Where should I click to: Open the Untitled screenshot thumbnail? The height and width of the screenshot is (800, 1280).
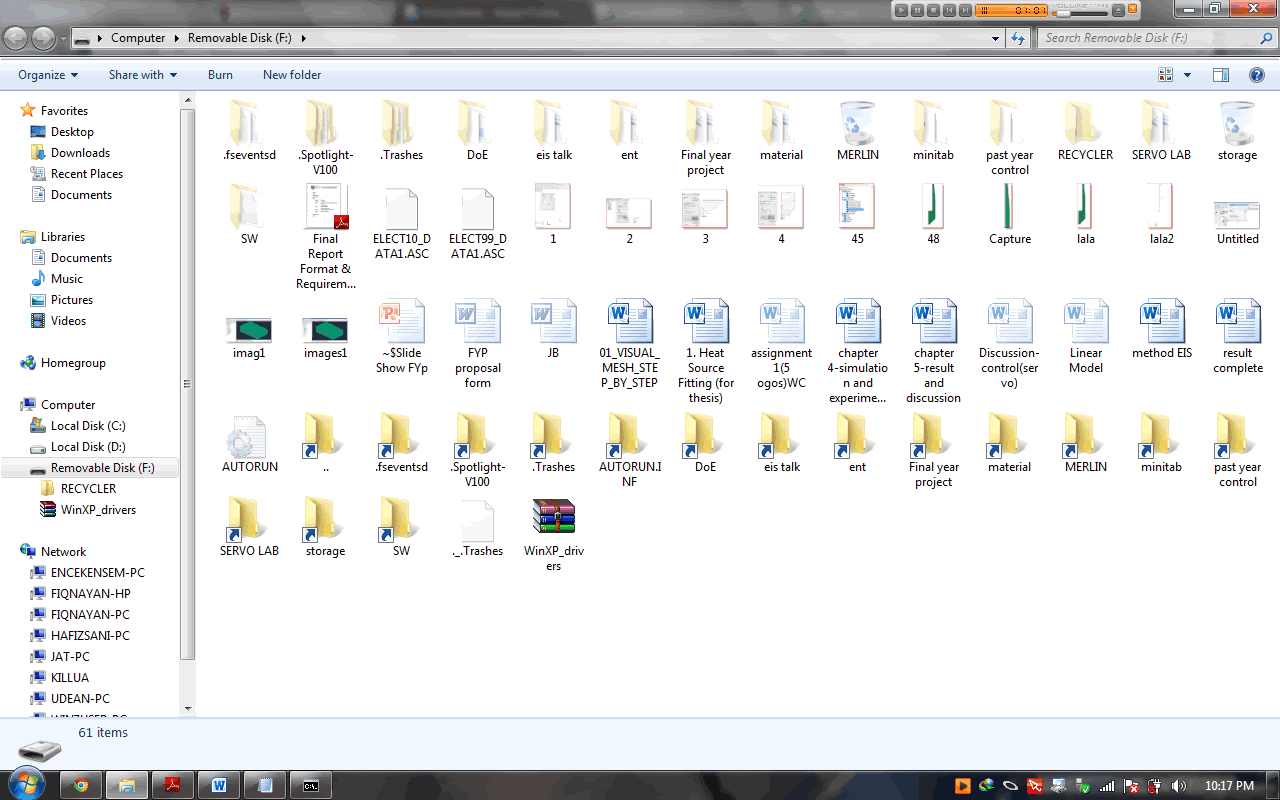coord(1237,215)
